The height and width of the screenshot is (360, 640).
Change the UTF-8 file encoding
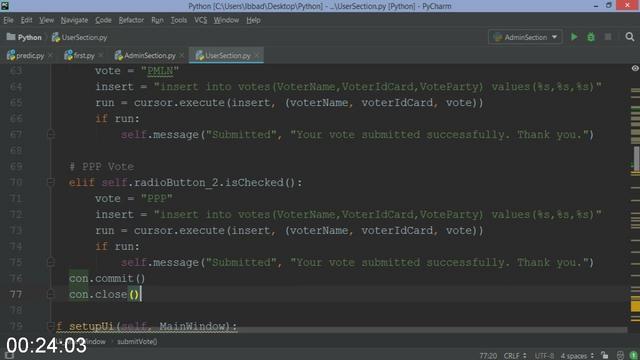[544, 356]
